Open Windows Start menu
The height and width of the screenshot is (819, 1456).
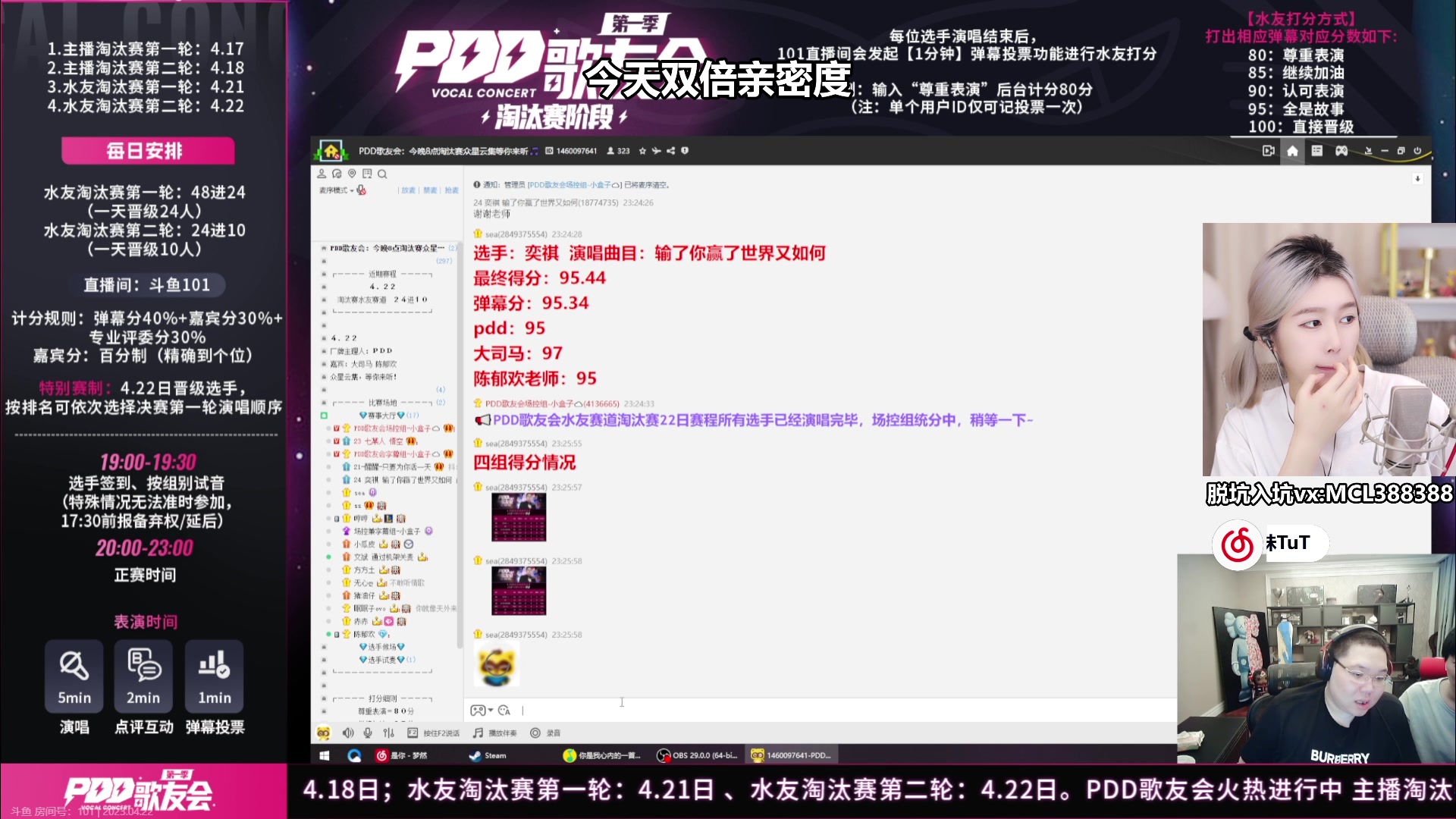click(325, 755)
